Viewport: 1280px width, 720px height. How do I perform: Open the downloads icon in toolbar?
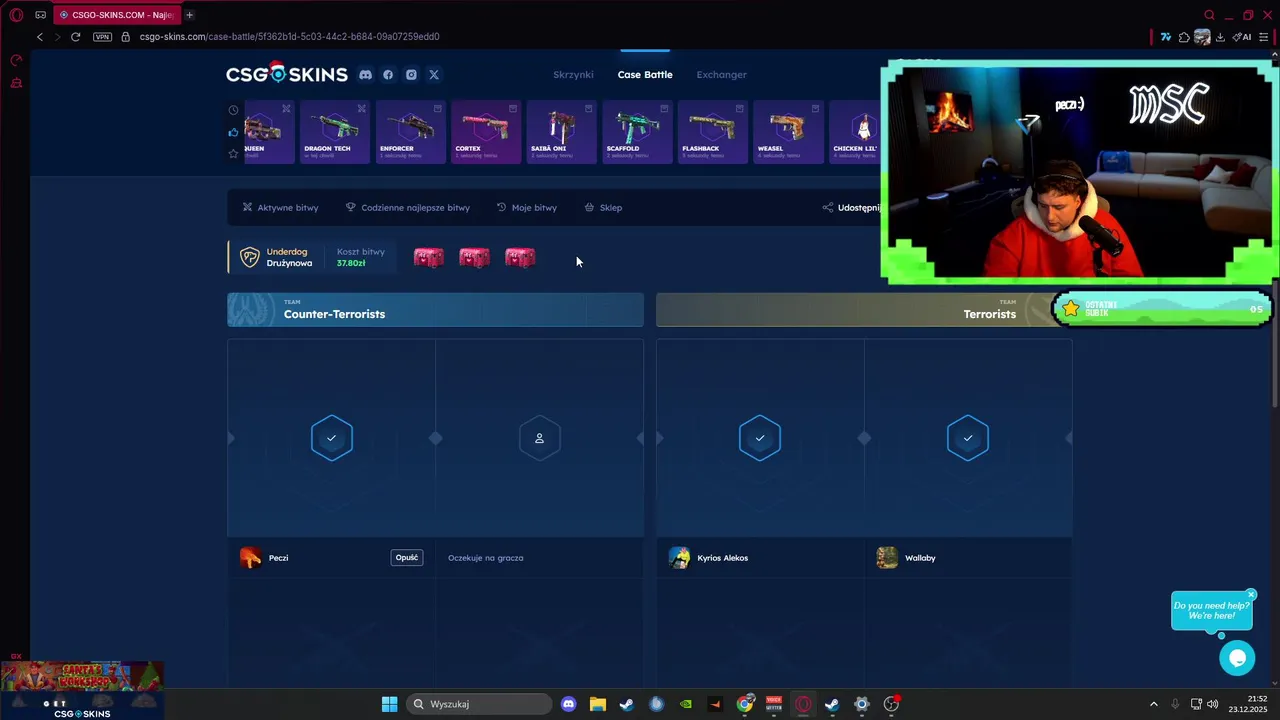pyautogui.click(x=1220, y=37)
